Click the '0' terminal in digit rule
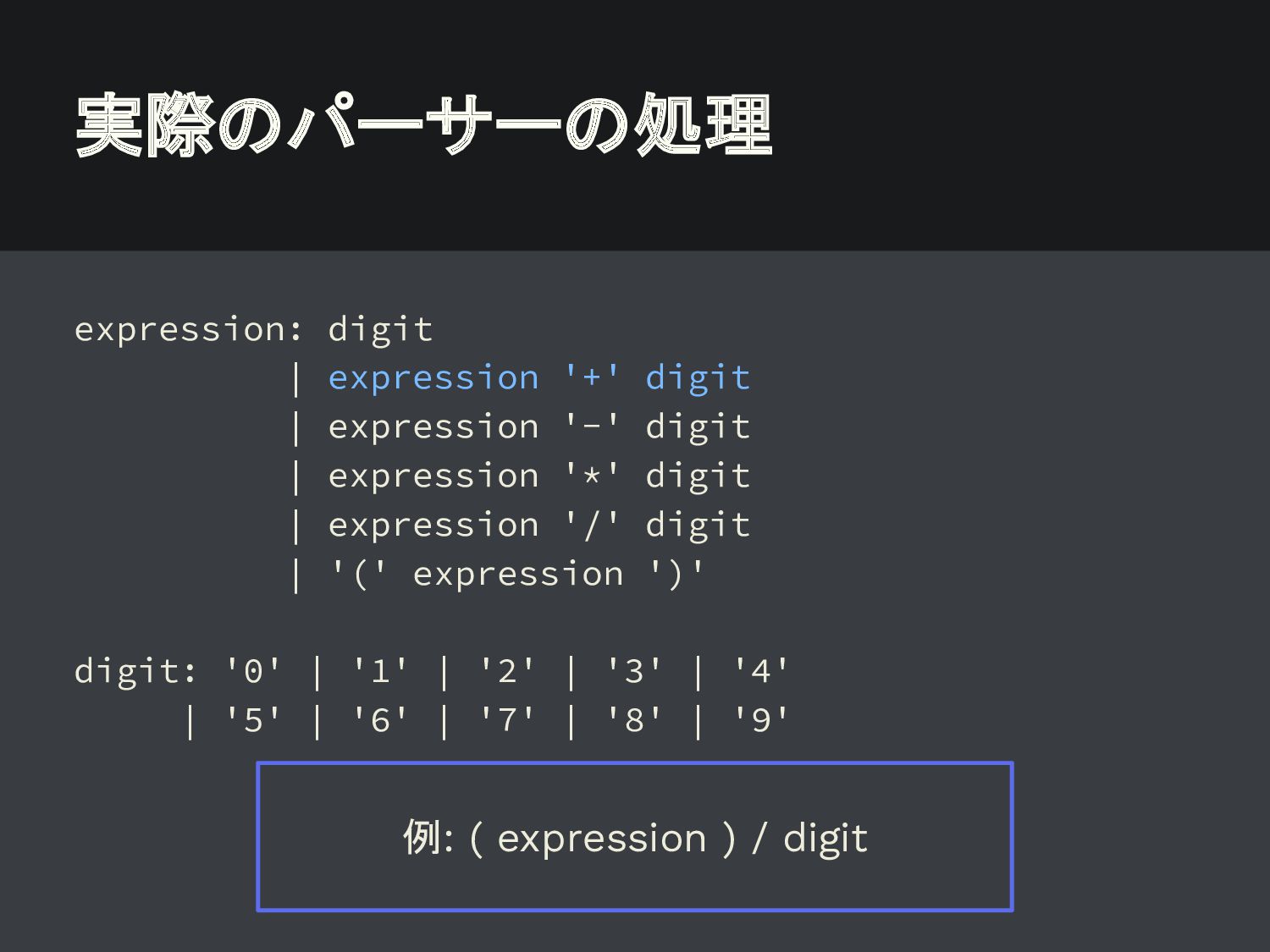 click(x=253, y=671)
